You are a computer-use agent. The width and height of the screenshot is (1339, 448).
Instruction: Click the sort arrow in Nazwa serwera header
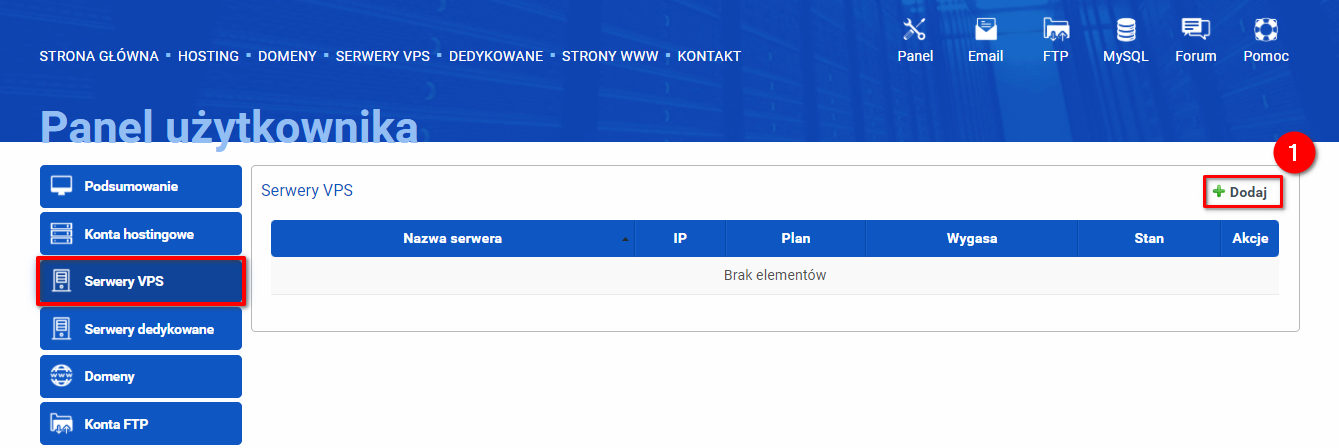coord(625,240)
